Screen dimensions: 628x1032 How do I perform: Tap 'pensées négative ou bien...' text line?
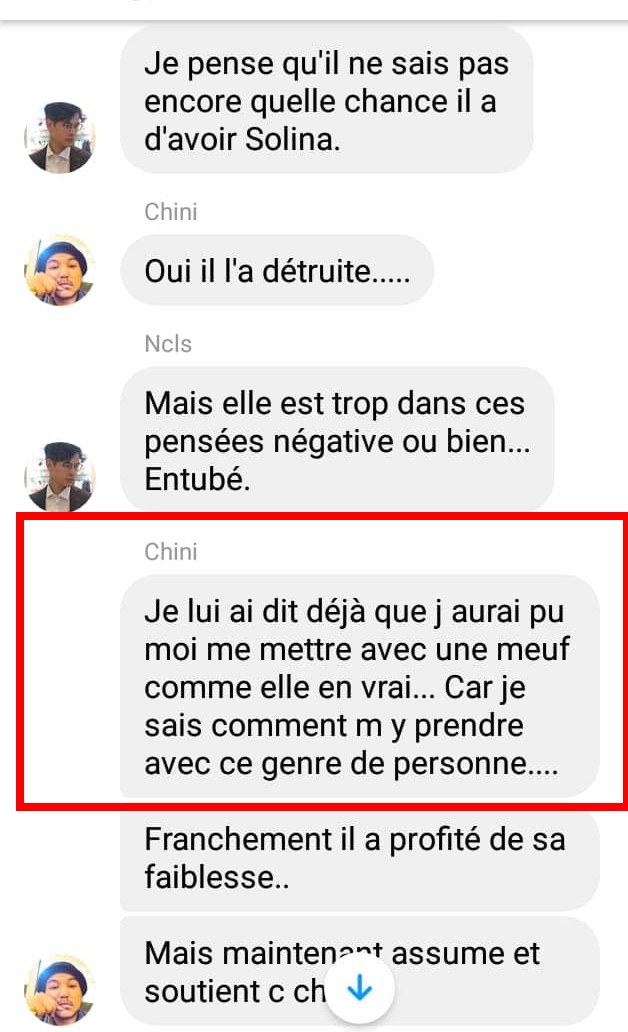[x=337, y=441]
